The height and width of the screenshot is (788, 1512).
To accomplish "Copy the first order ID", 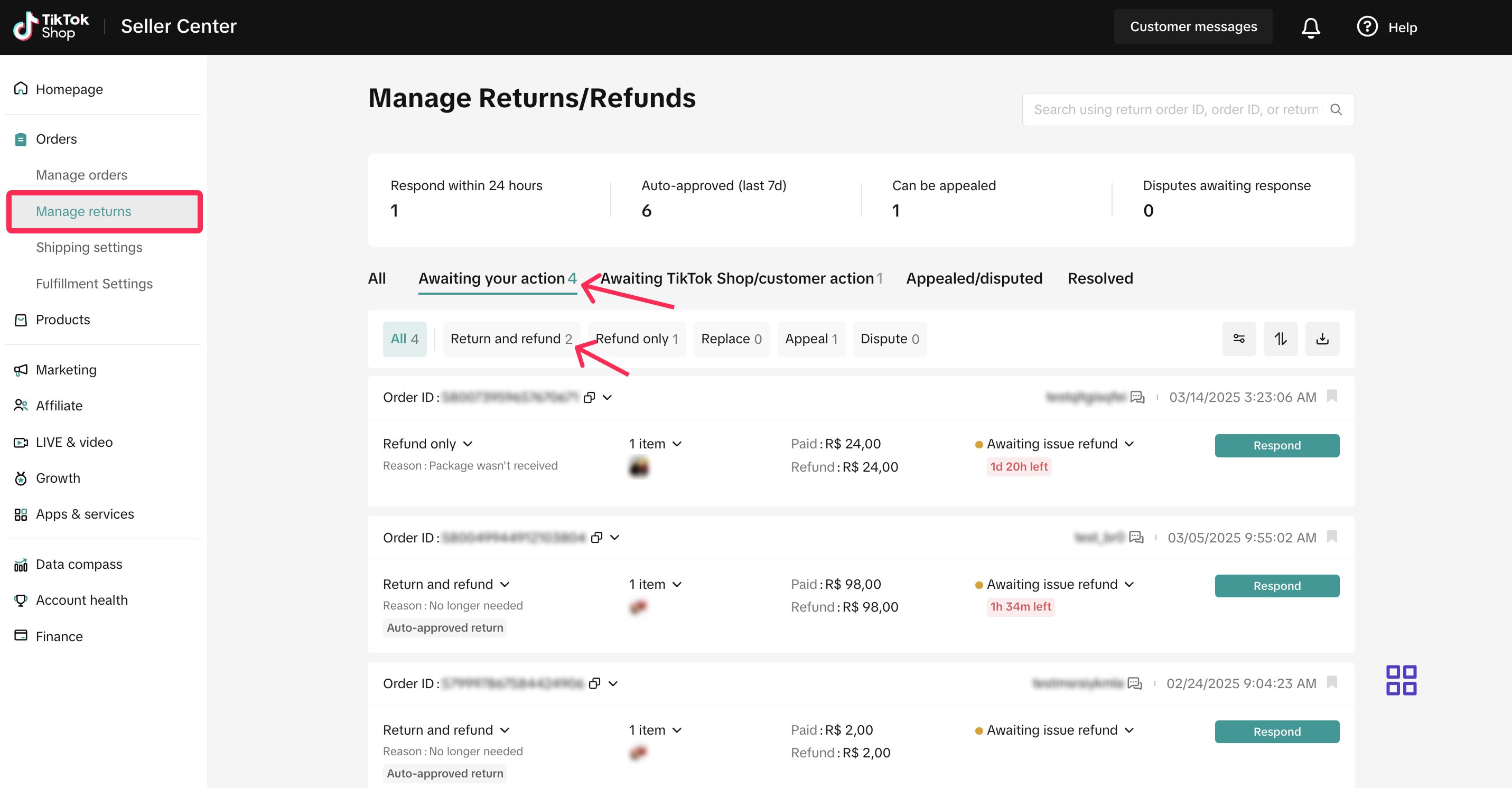I will pos(589,397).
